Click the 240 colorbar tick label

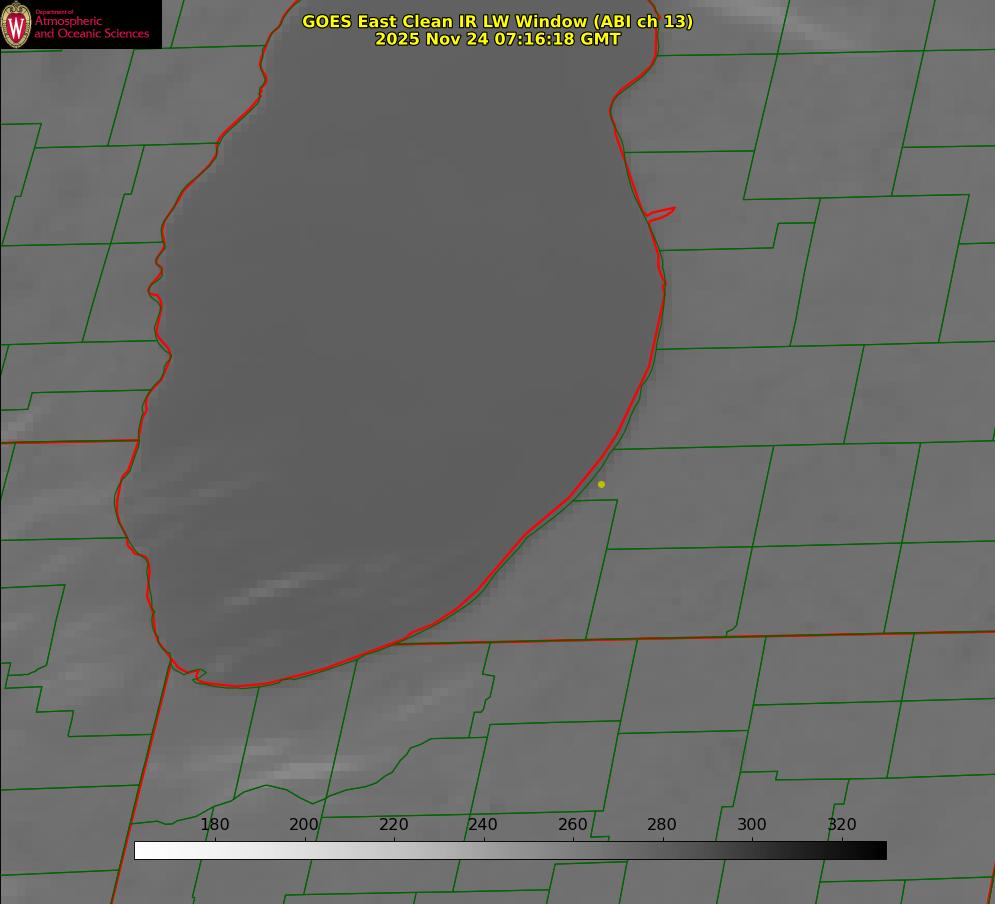point(483,825)
